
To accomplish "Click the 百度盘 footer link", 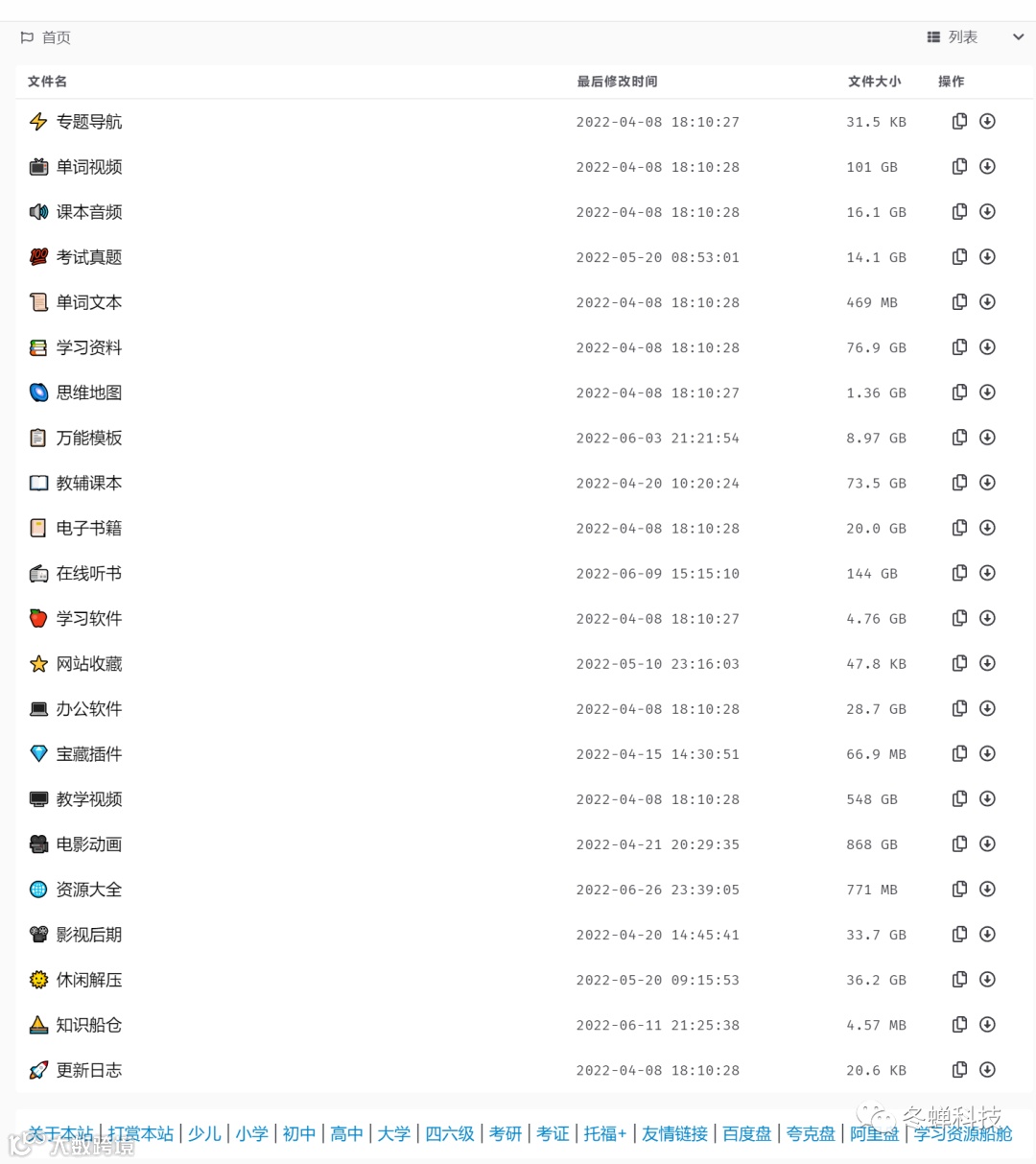I will pos(746,1134).
